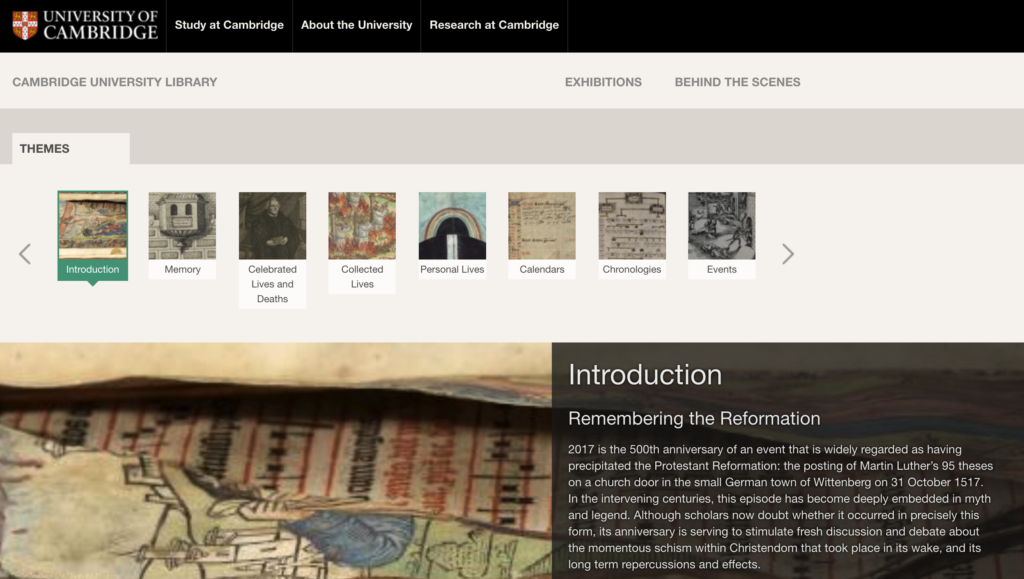Show previous themes with left arrow
The height and width of the screenshot is (579, 1024).
coord(25,254)
